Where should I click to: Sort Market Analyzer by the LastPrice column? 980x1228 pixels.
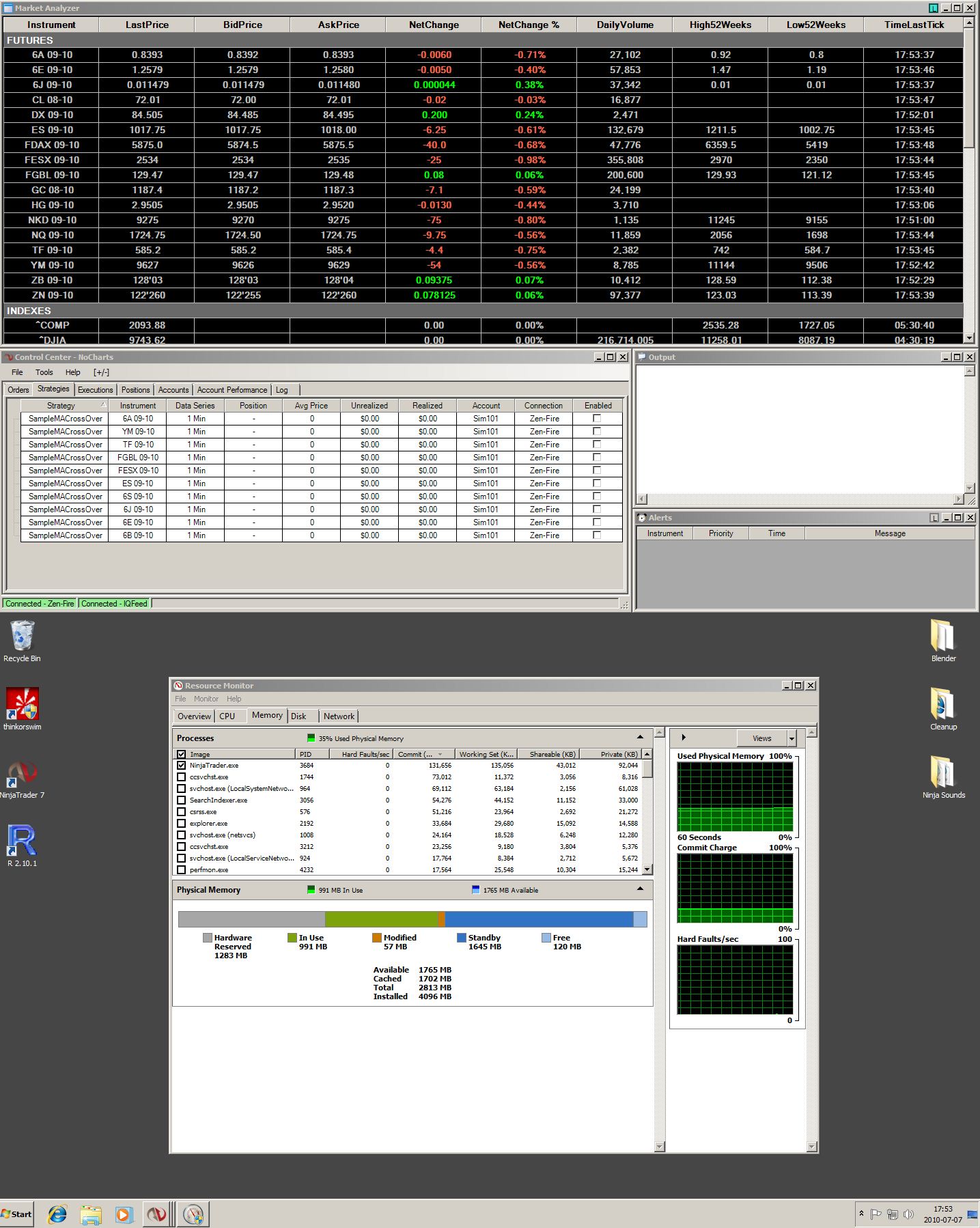(x=147, y=25)
